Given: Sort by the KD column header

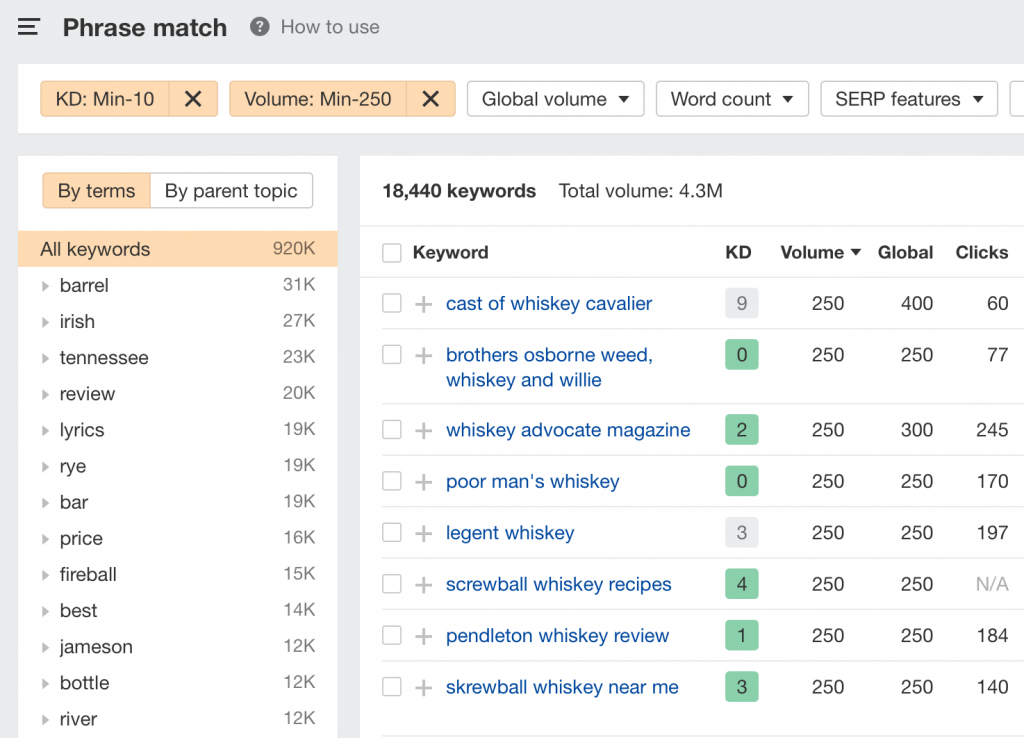Looking at the screenshot, I should [738, 253].
